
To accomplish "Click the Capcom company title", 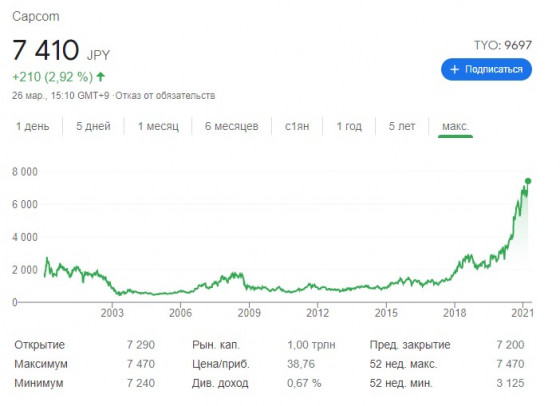I will [x=36, y=16].
